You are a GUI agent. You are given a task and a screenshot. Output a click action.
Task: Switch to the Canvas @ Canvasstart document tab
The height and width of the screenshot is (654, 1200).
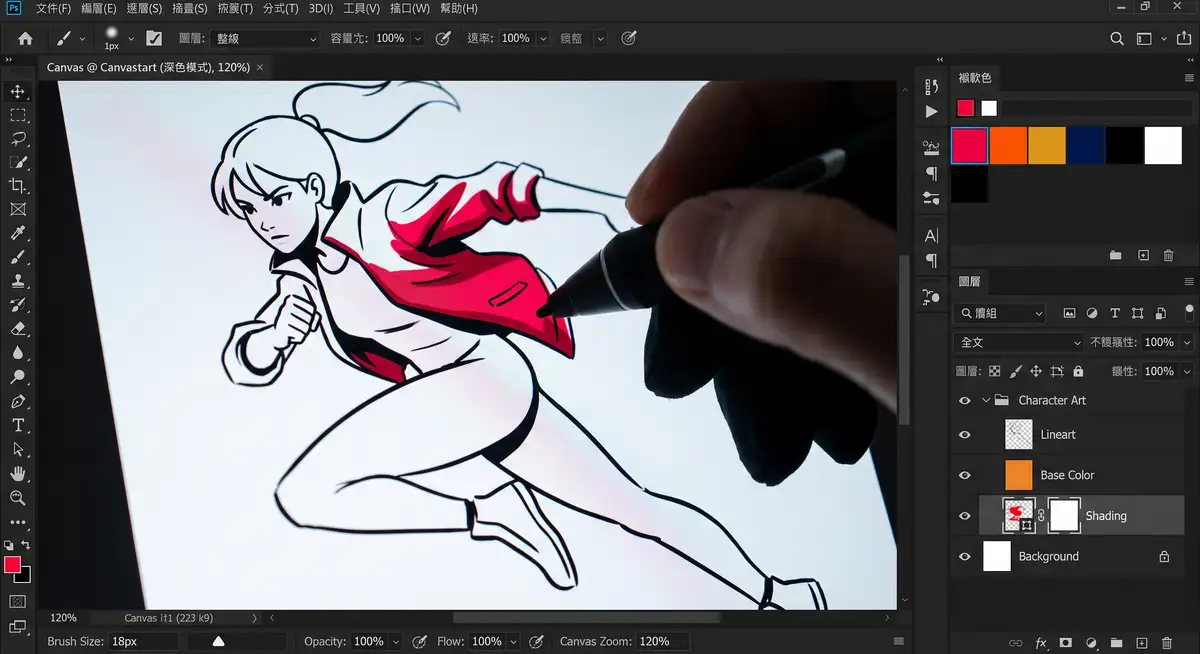[x=148, y=67]
